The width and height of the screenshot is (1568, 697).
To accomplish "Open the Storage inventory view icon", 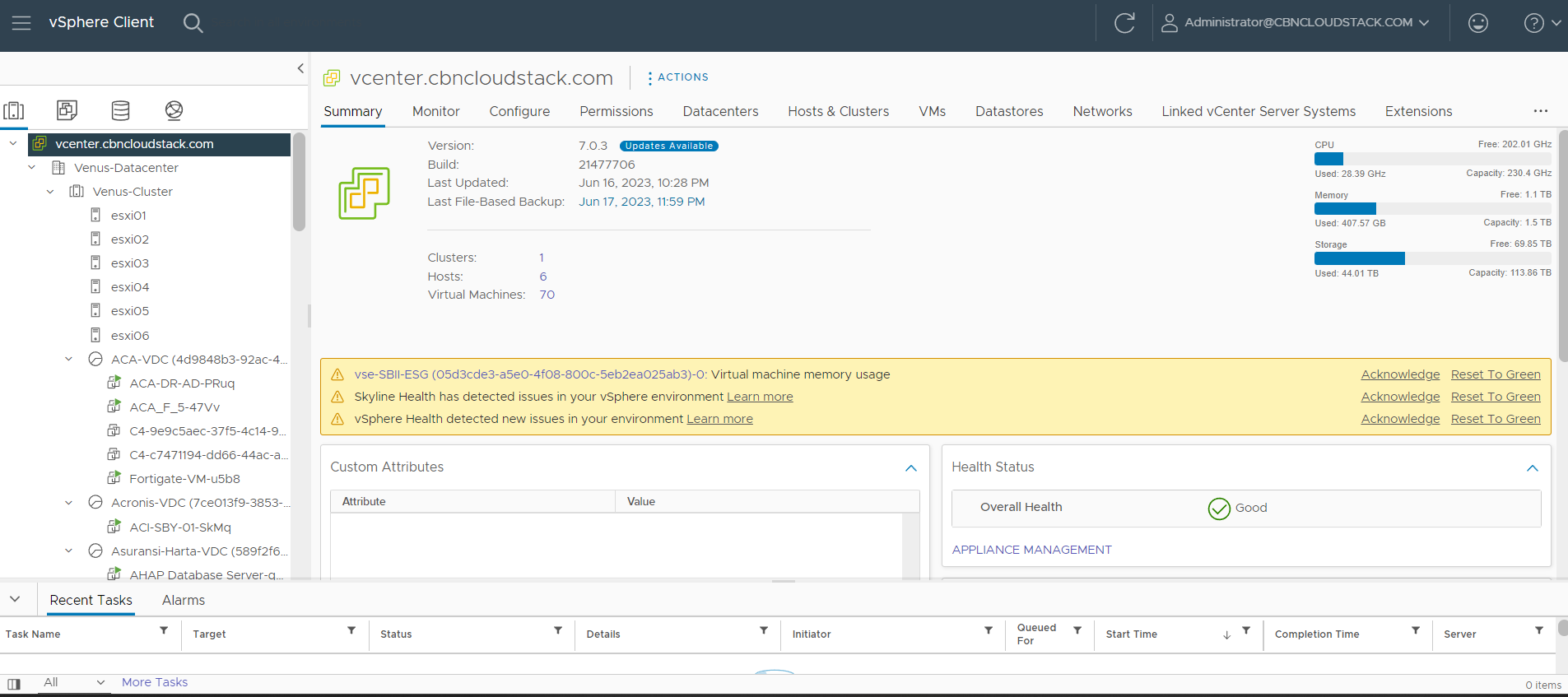I will coord(120,110).
